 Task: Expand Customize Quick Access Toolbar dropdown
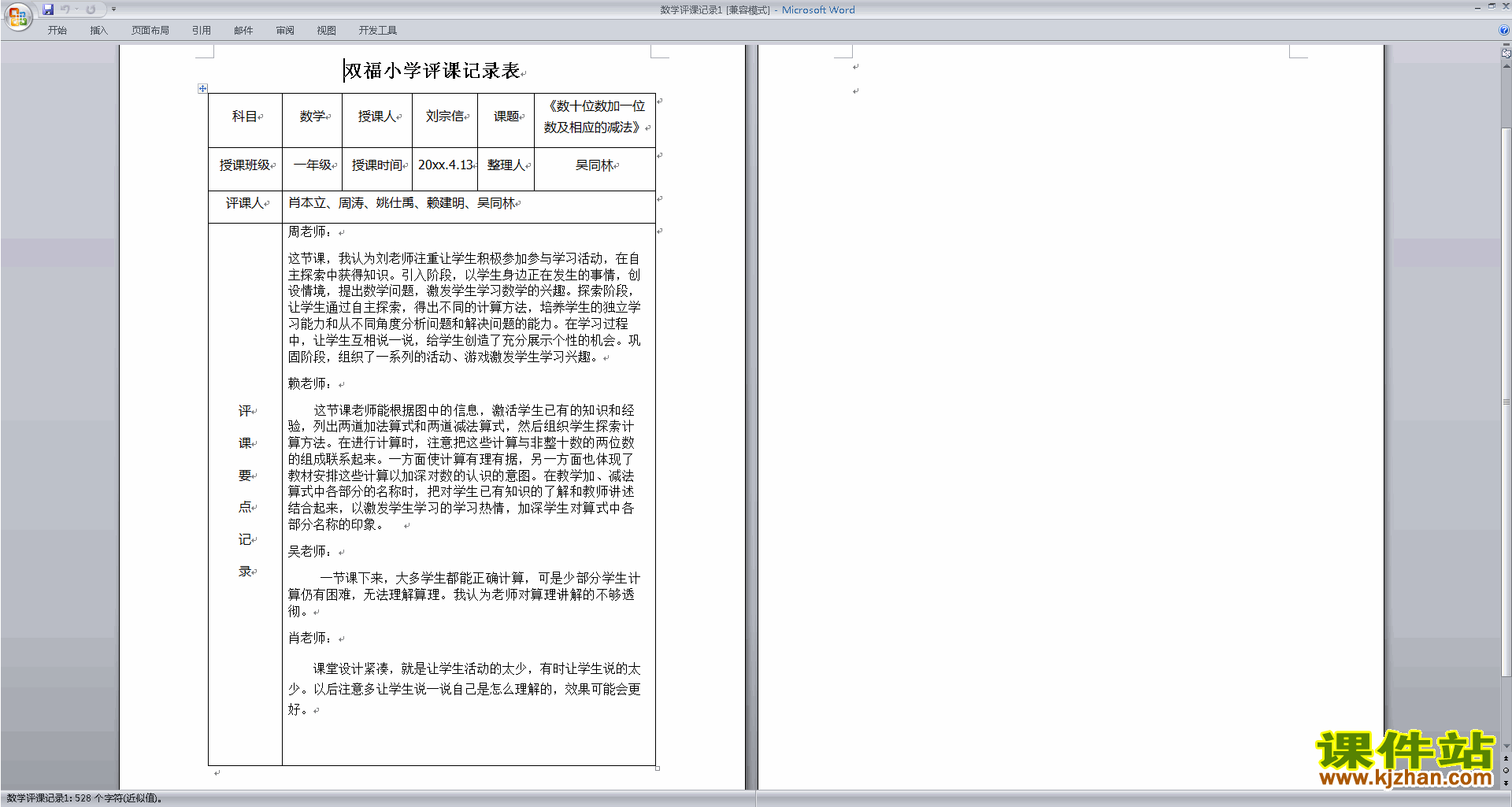[113, 9]
